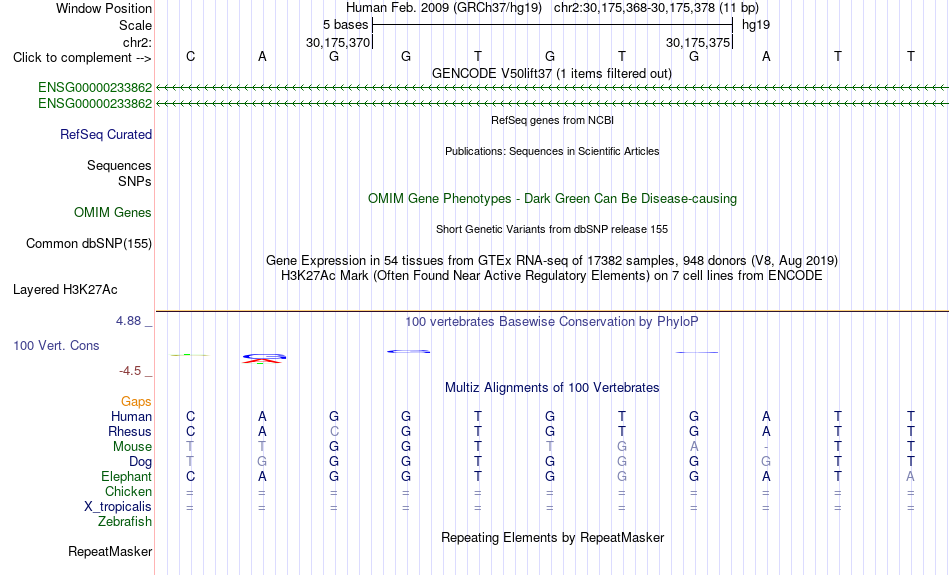This screenshot has height=575, width=950.
Task: Click the 4.88 PhyloP upper limit value
Action: pyautogui.click(x=129, y=321)
